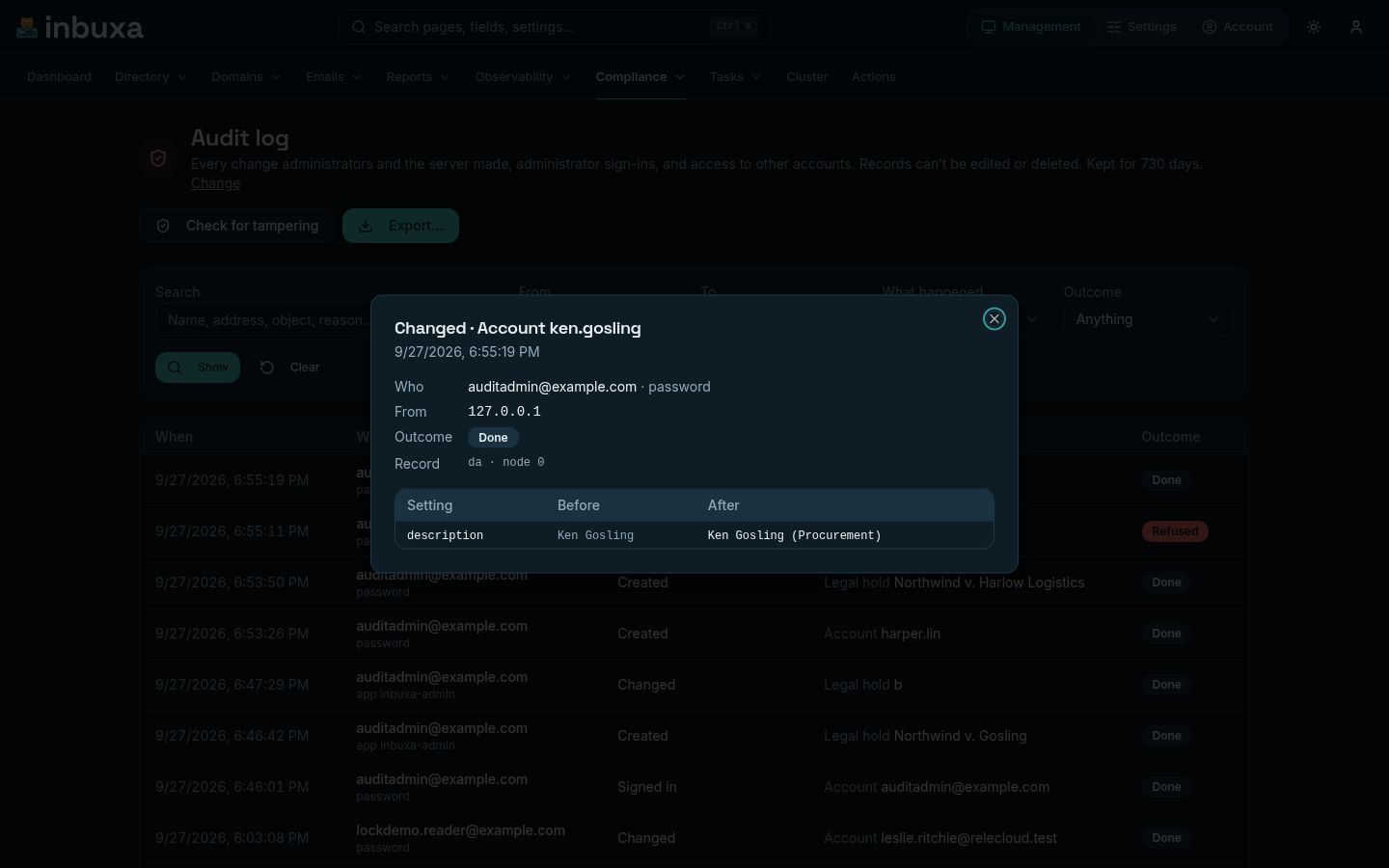
Task: Open the Outcome Anything dropdown
Action: tap(1148, 319)
